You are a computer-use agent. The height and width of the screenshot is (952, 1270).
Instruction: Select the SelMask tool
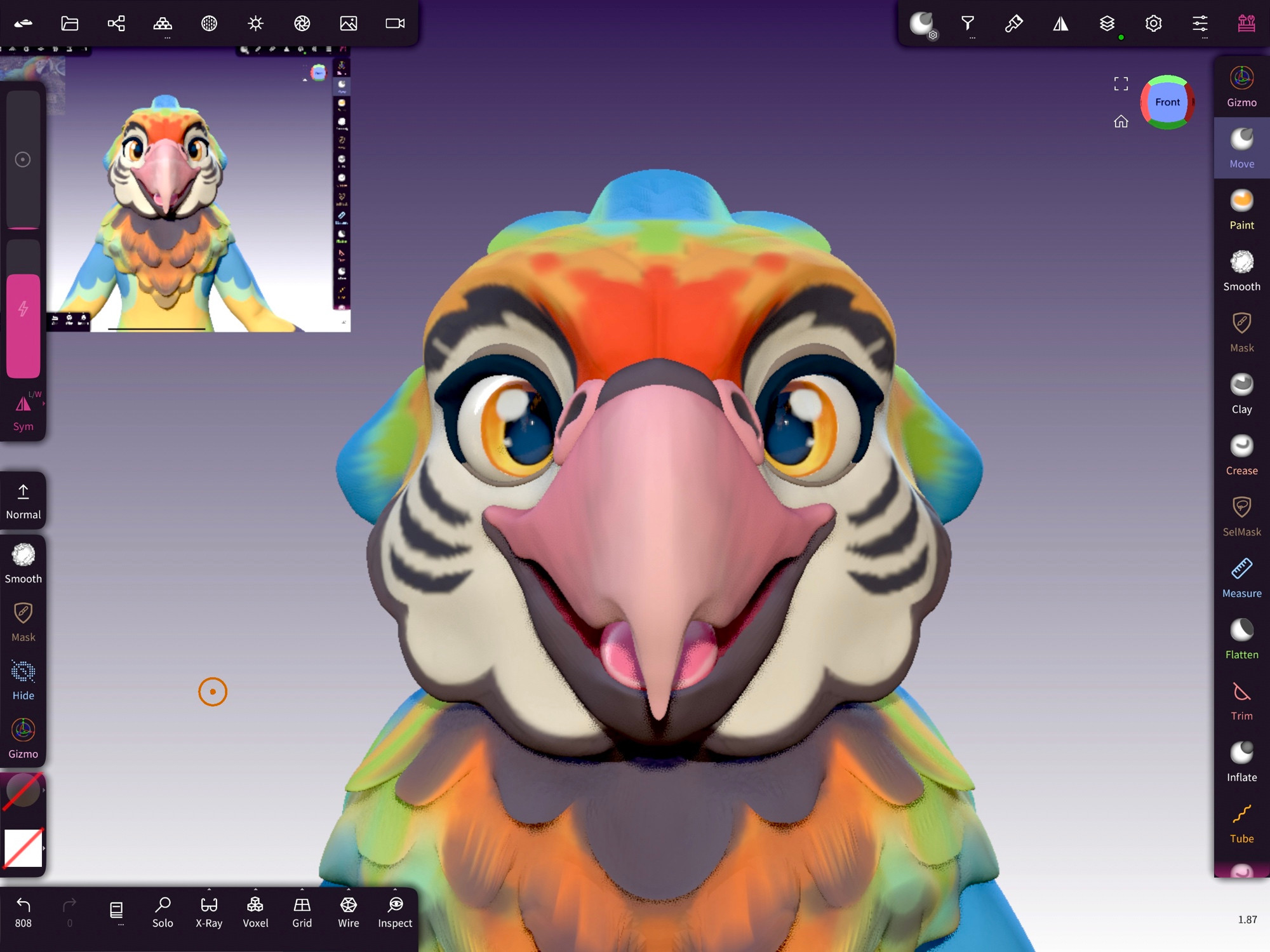1241,517
